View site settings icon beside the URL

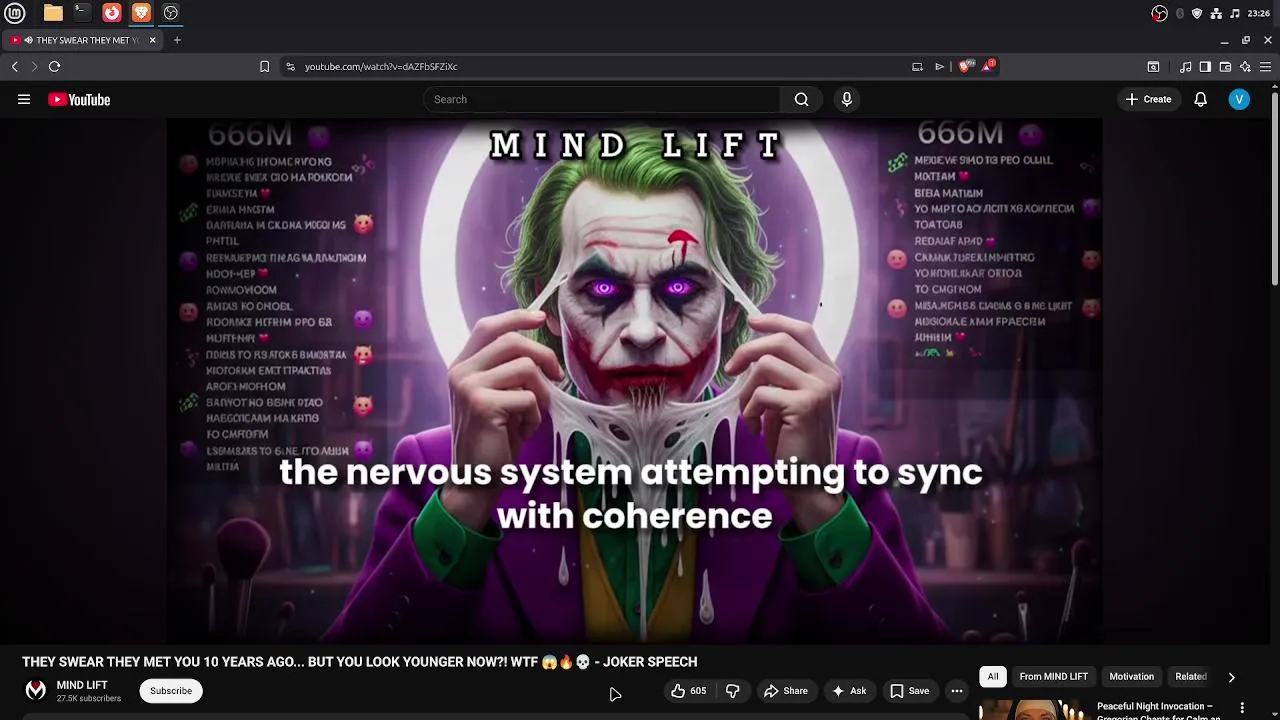[x=290, y=66]
